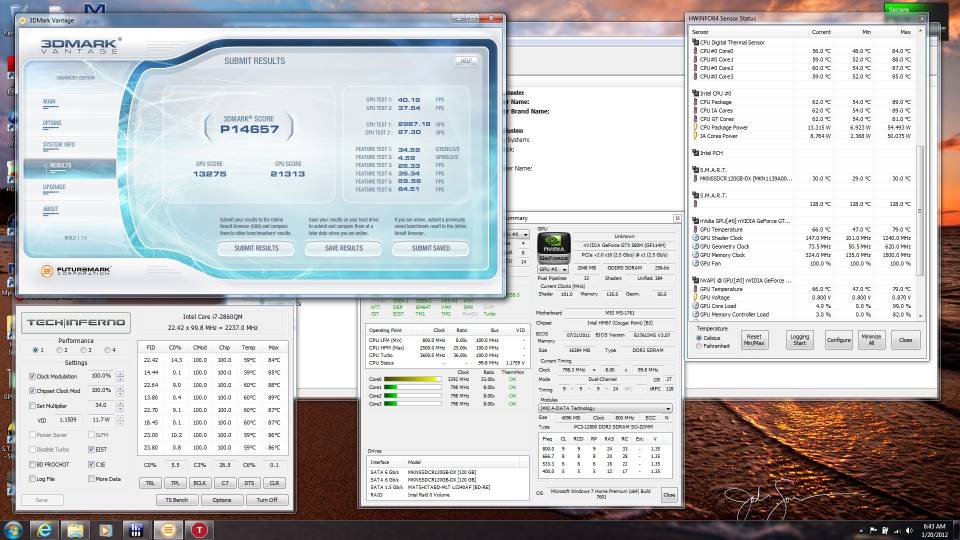Open SYSTEM INFO in 3DMark sidebar
960x540 pixels.
59,145
